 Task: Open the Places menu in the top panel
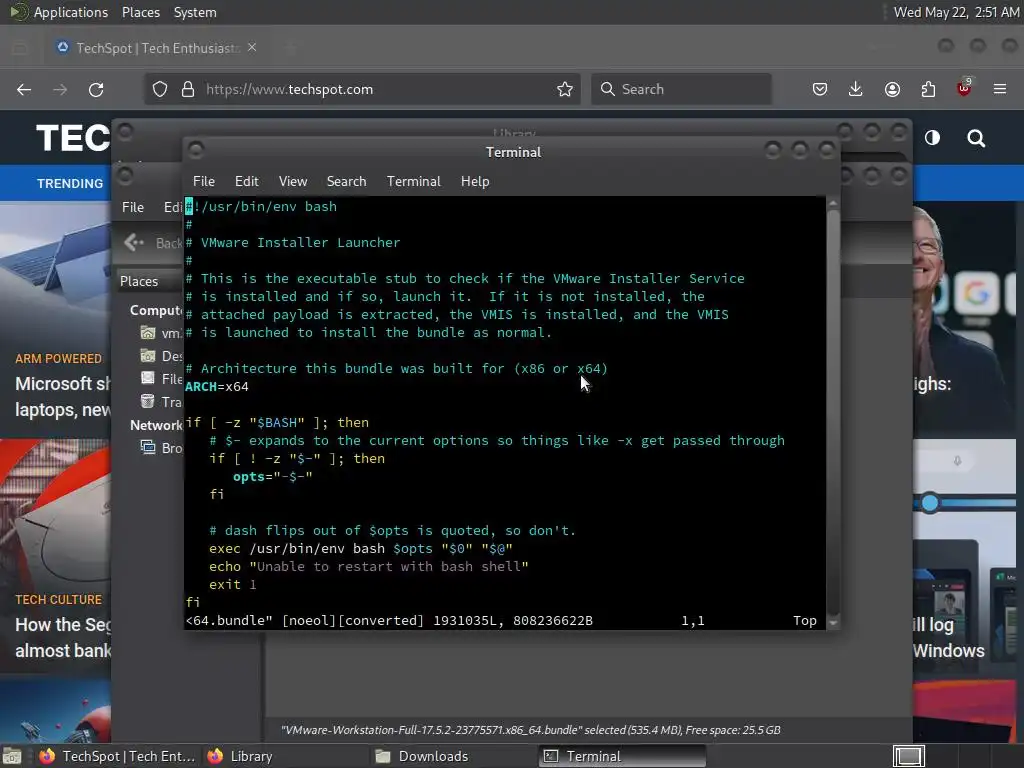[x=140, y=12]
